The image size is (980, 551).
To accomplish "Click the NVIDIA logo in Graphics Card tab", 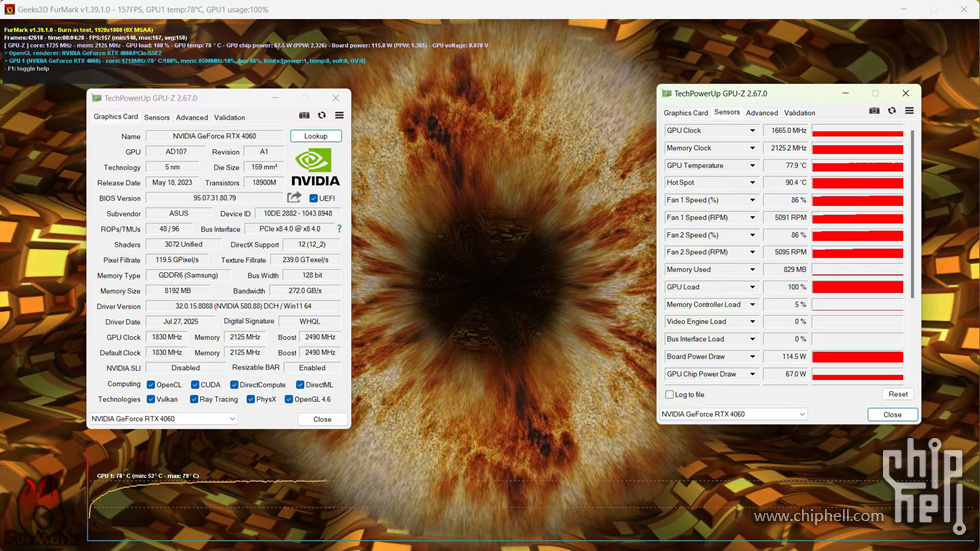I will 316,167.
